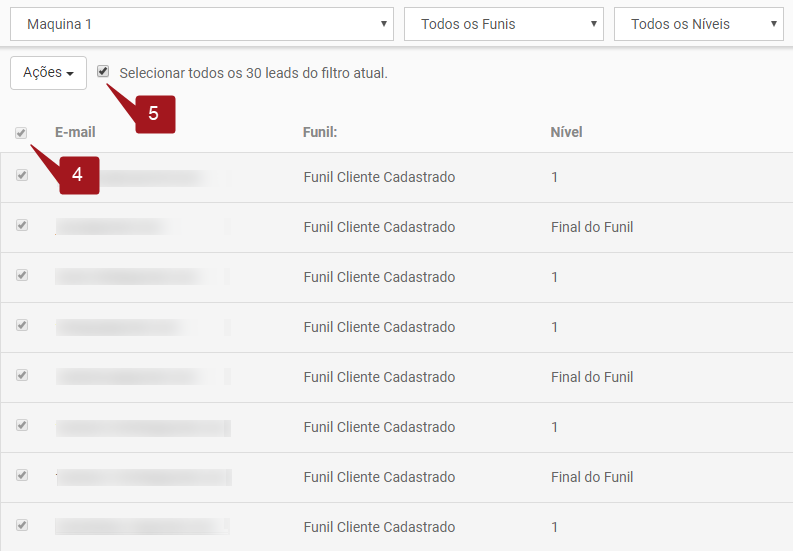793x551 pixels.
Task: Uncheck the second lead row checkbox
Action: tap(22, 226)
